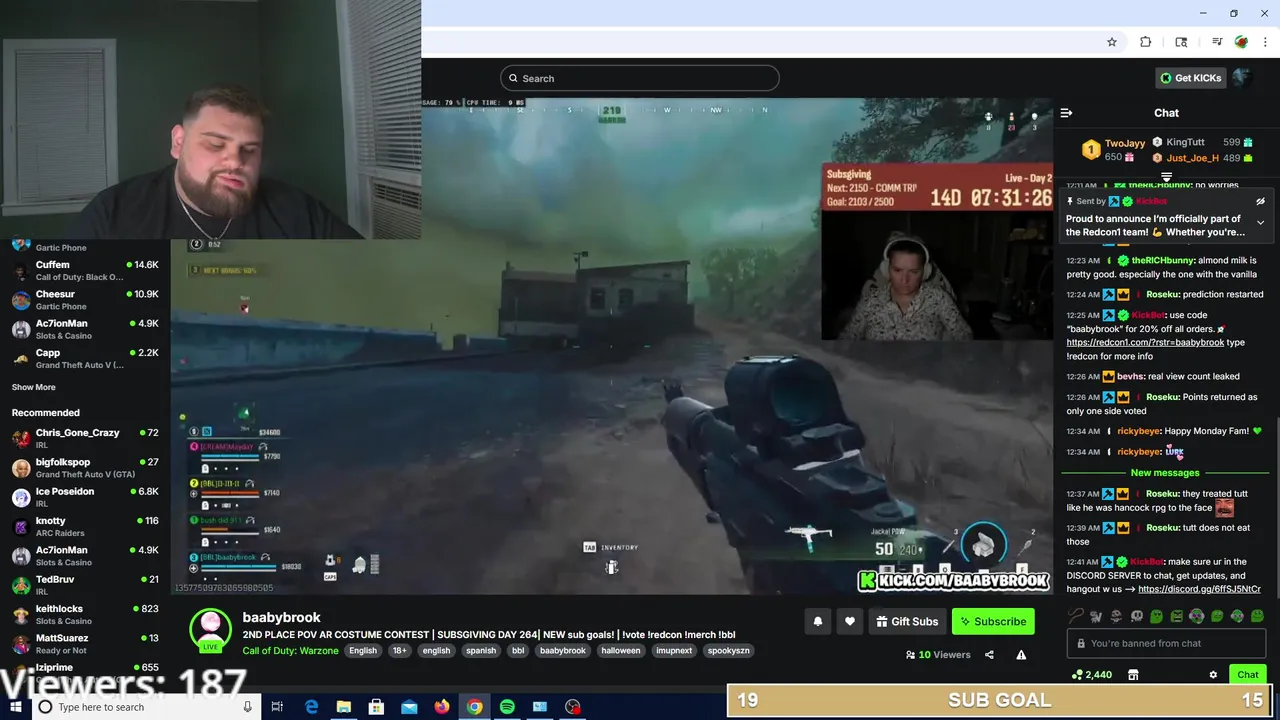Open chat settings gear

(x=1213, y=675)
